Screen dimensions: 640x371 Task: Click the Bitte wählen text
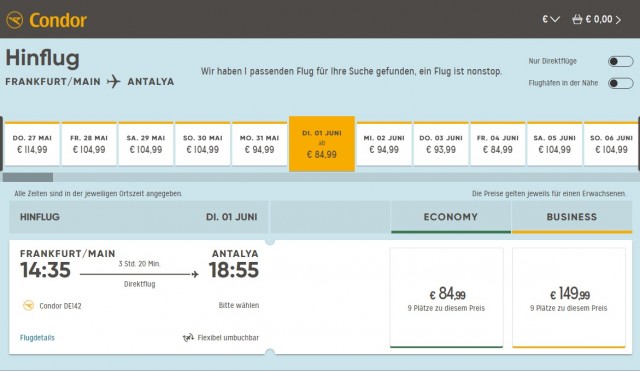click(x=239, y=305)
